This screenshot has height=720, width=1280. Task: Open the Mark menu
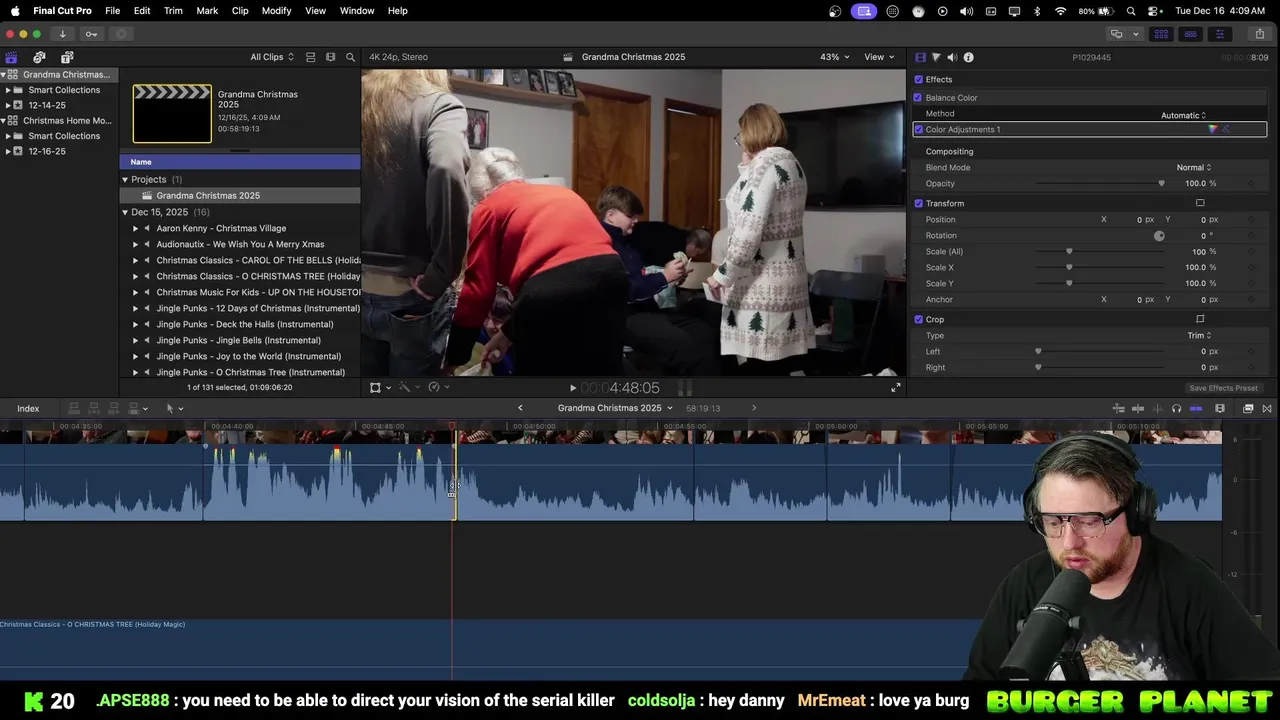(x=207, y=11)
